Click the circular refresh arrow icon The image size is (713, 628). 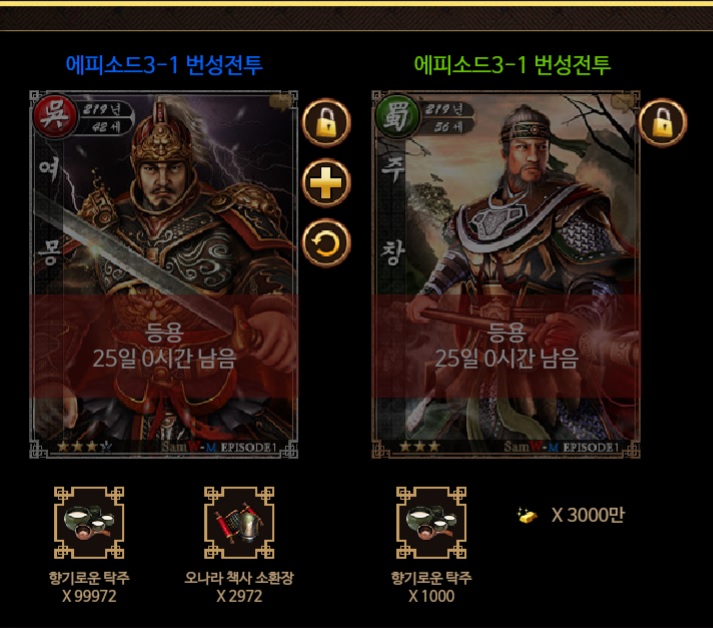(x=326, y=243)
